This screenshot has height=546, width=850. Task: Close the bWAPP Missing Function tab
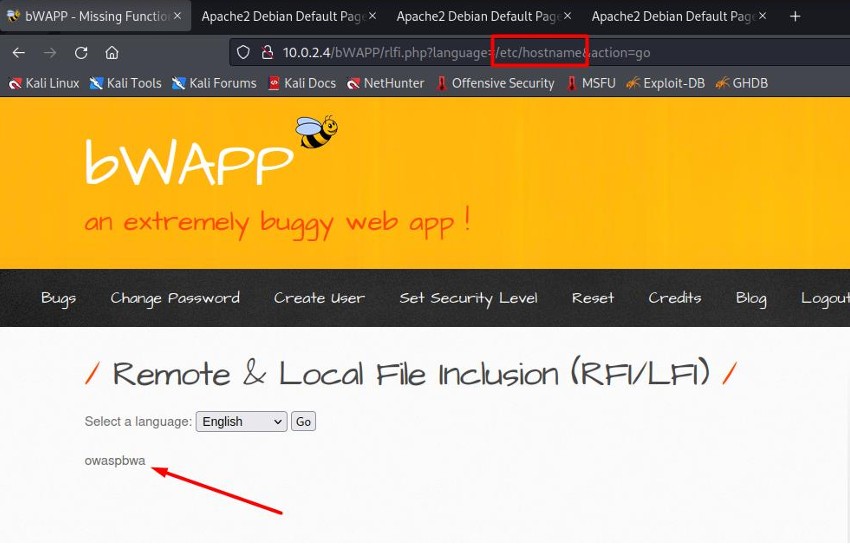(177, 16)
